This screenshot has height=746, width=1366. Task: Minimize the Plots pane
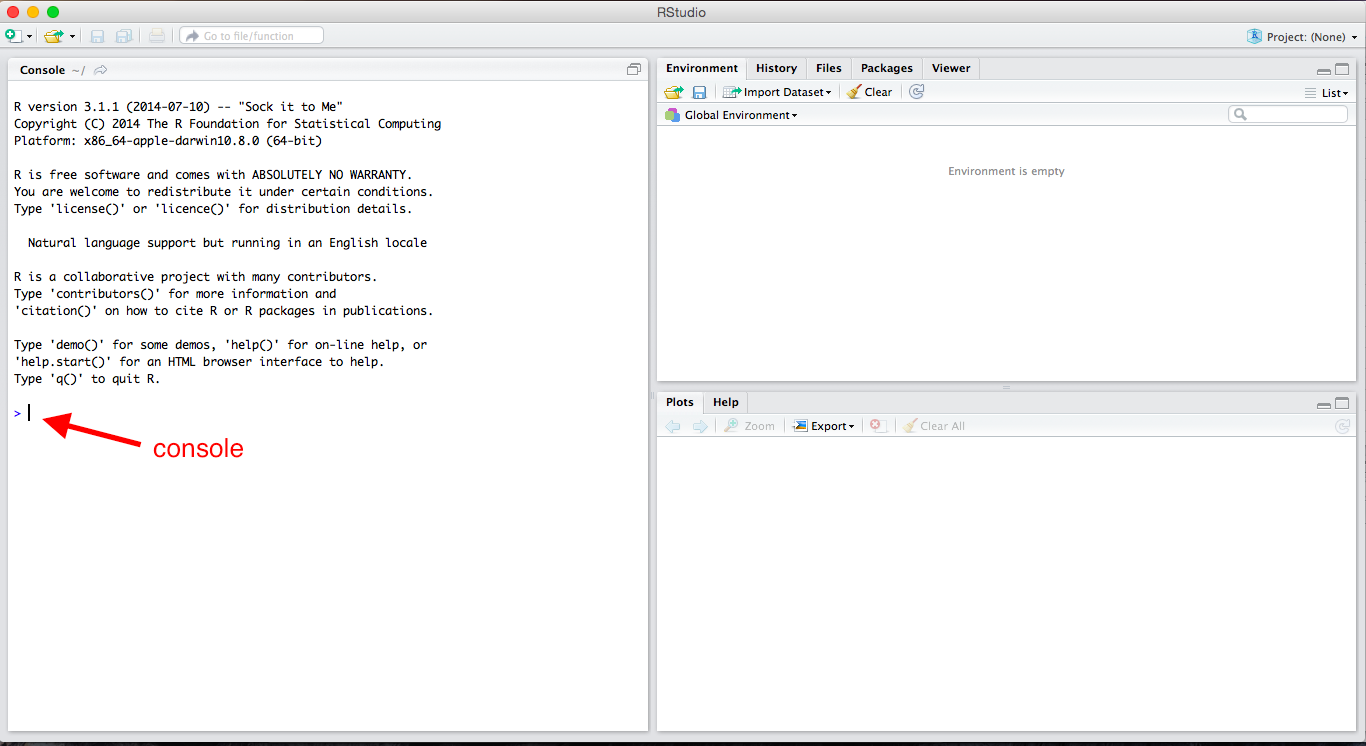pos(1324,404)
